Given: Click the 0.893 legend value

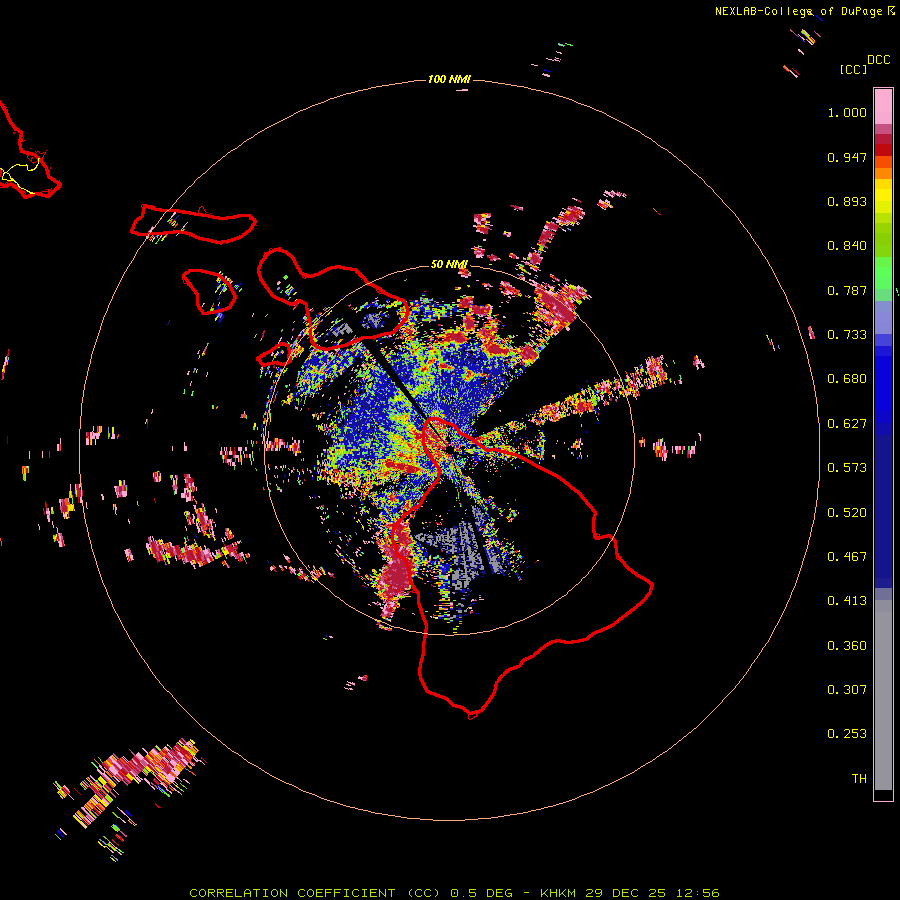Looking at the screenshot, I should click(847, 201).
